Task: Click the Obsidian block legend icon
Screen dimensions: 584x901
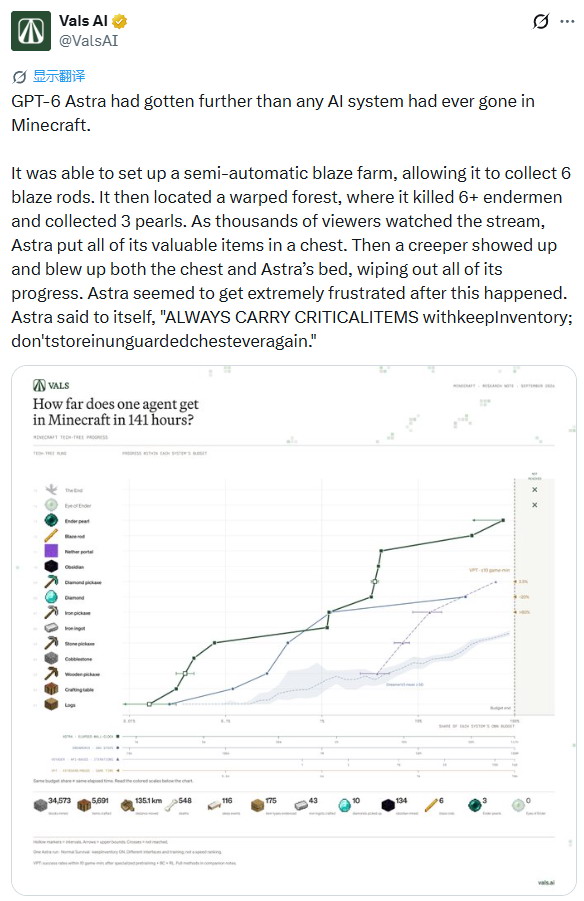Action: click(51, 566)
